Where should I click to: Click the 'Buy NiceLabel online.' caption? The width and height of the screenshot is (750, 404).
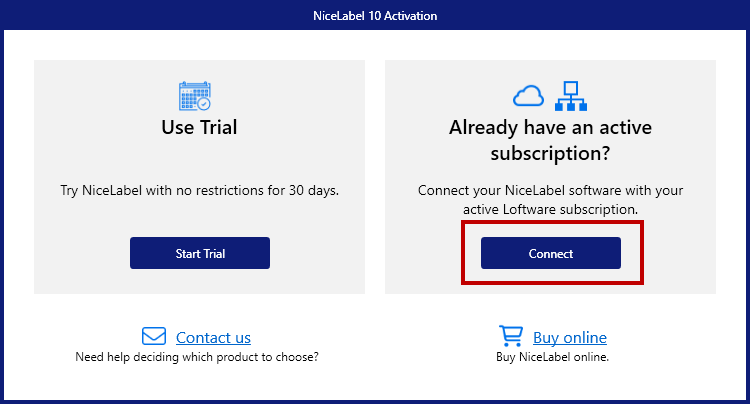pos(552,357)
